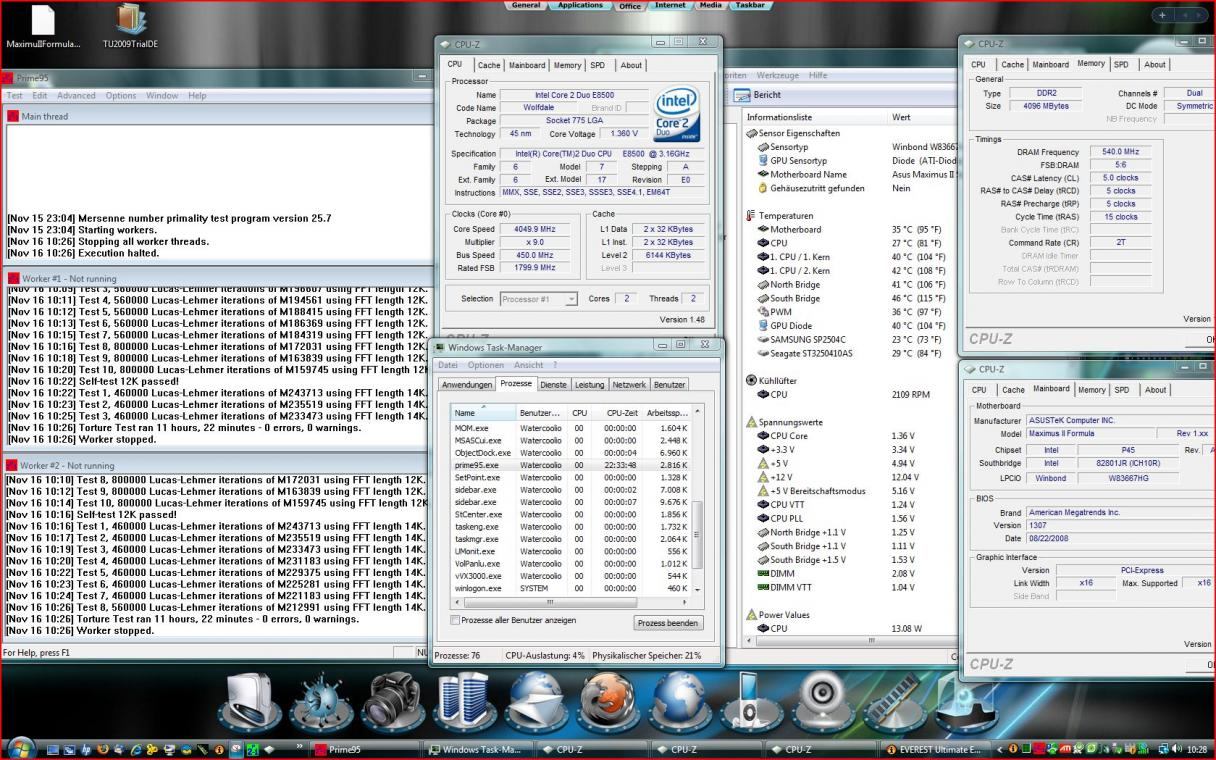Click the HP quick launch icon
This screenshot has width=1216, height=760.
pyautogui.click(x=86, y=749)
